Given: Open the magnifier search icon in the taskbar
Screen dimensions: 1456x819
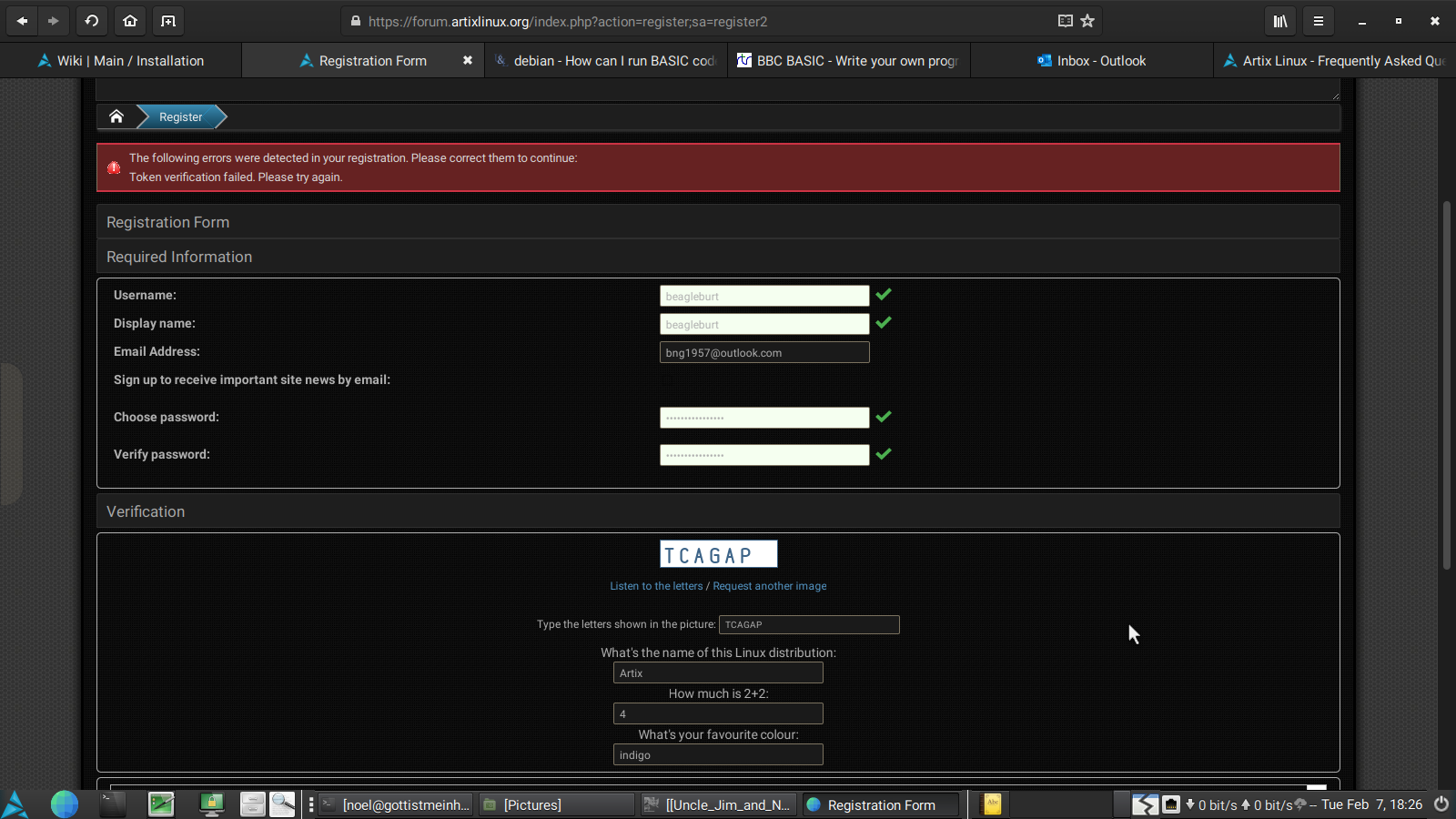Looking at the screenshot, I should coord(283,804).
